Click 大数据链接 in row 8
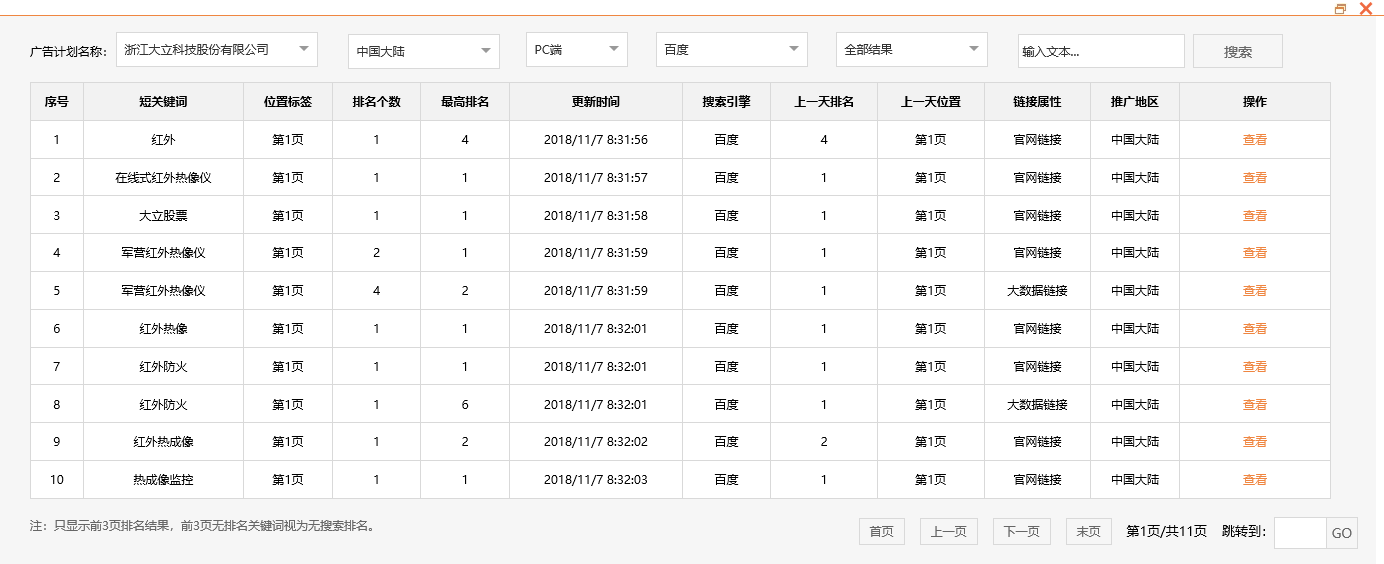1384x564 pixels. point(1037,405)
